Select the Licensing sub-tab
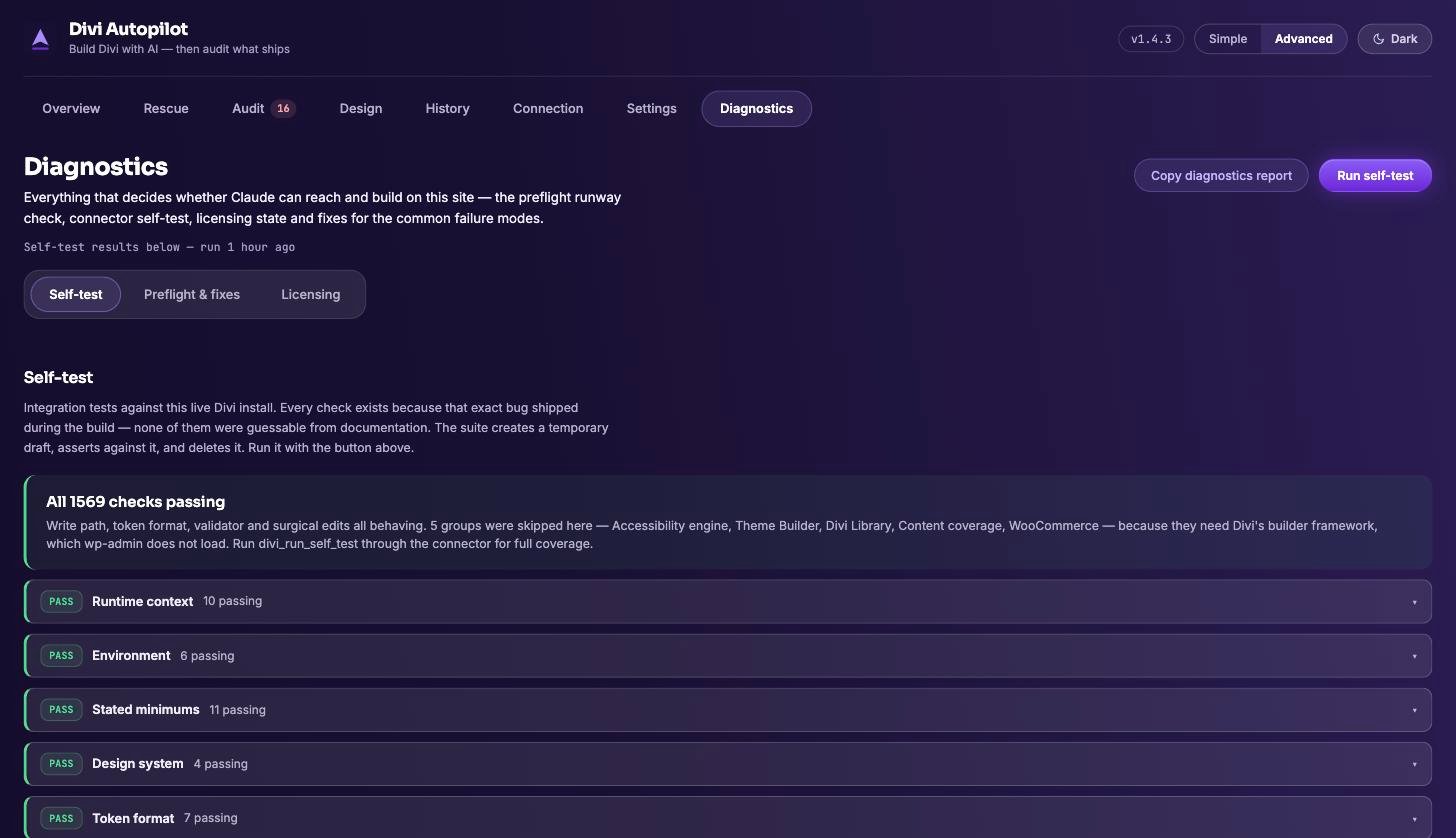 pyautogui.click(x=310, y=294)
